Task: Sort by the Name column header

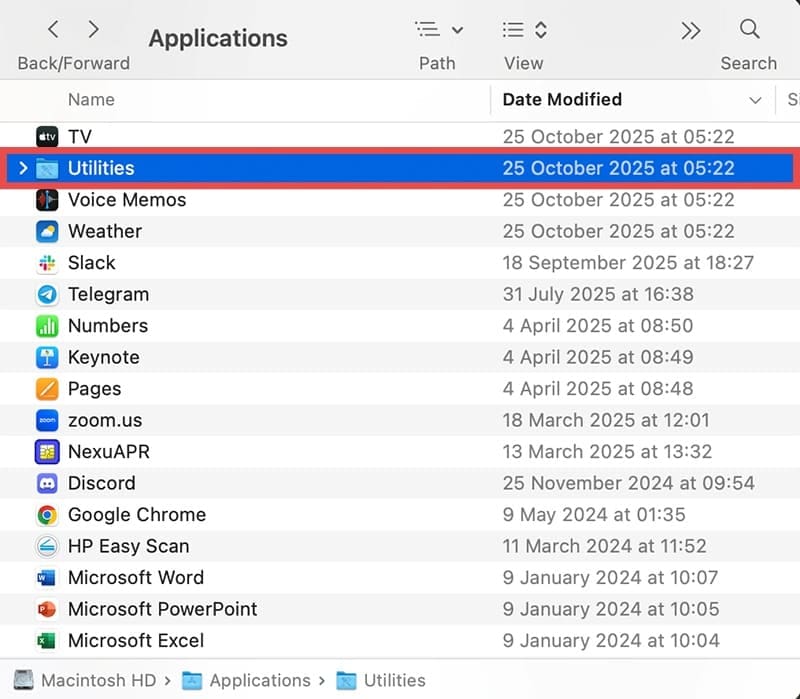Action: tap(91, 99)
